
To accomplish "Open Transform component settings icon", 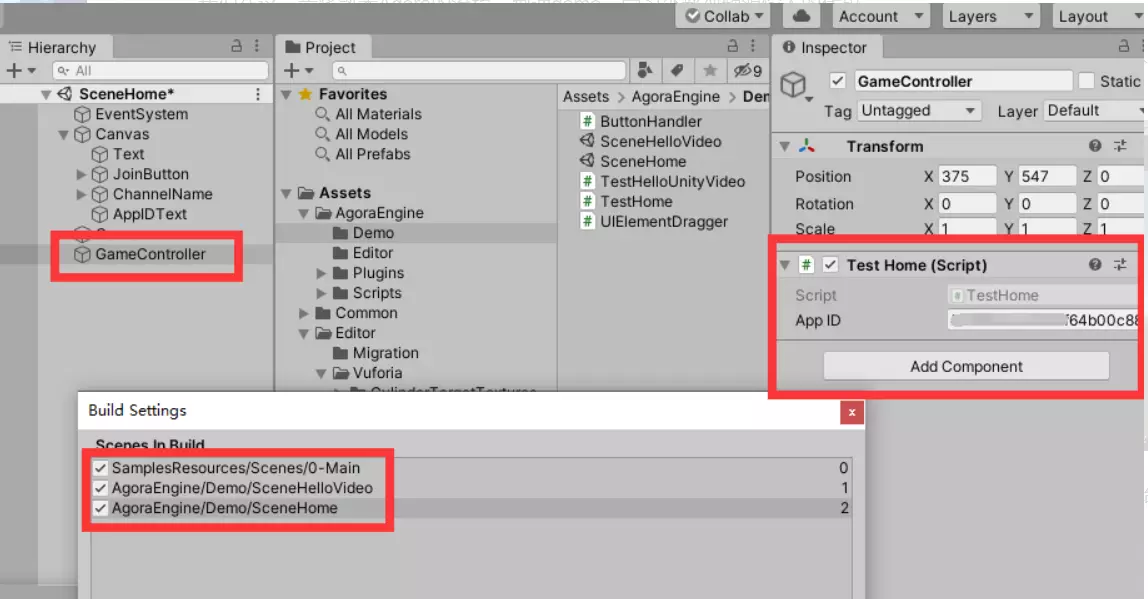I will tap(1120, 146).
